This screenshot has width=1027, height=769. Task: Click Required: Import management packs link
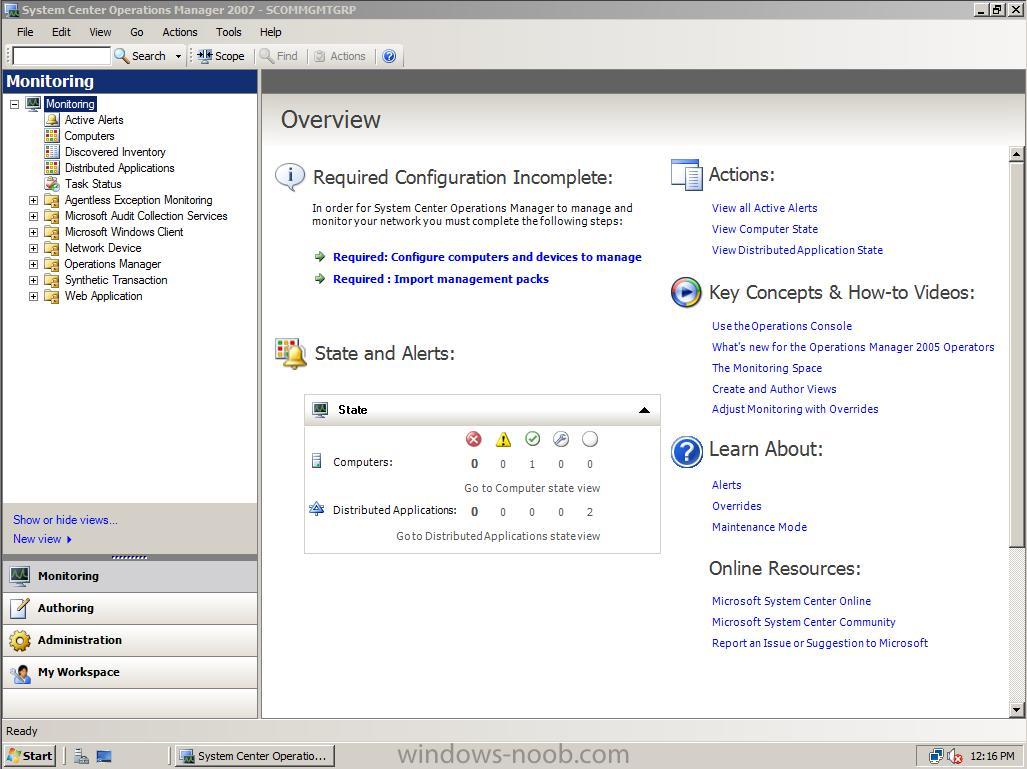click(441, 279)
